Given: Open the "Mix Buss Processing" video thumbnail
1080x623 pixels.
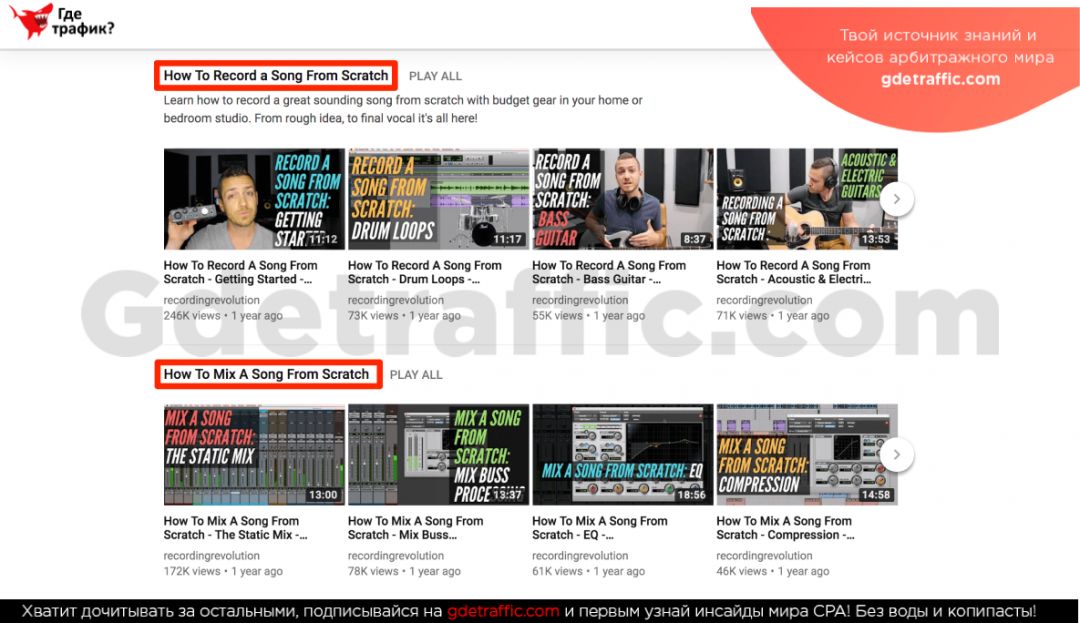Looking at the screenshot, I should pos(437,454).
